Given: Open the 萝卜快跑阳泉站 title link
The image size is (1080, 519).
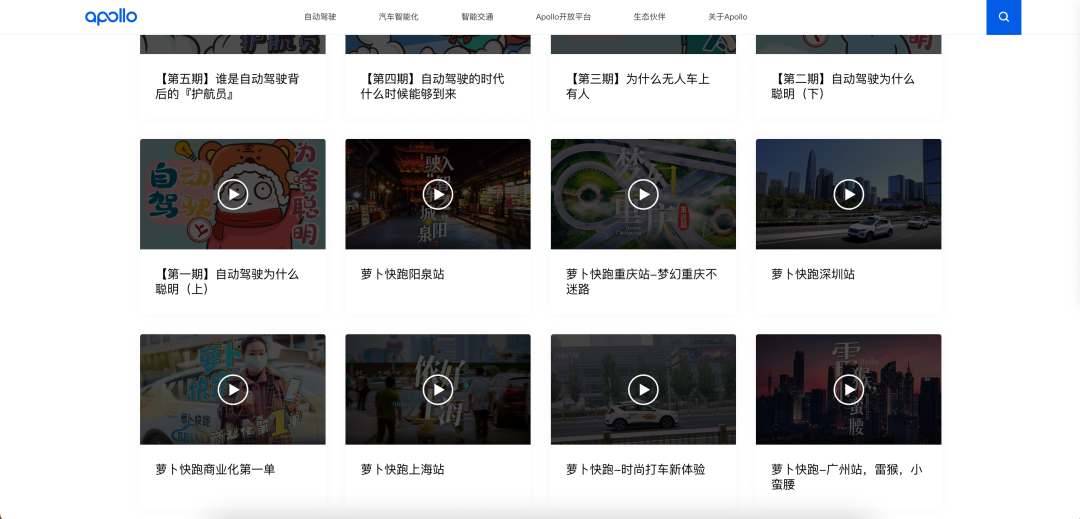Looking at the screenshot, I should [402, 274].
